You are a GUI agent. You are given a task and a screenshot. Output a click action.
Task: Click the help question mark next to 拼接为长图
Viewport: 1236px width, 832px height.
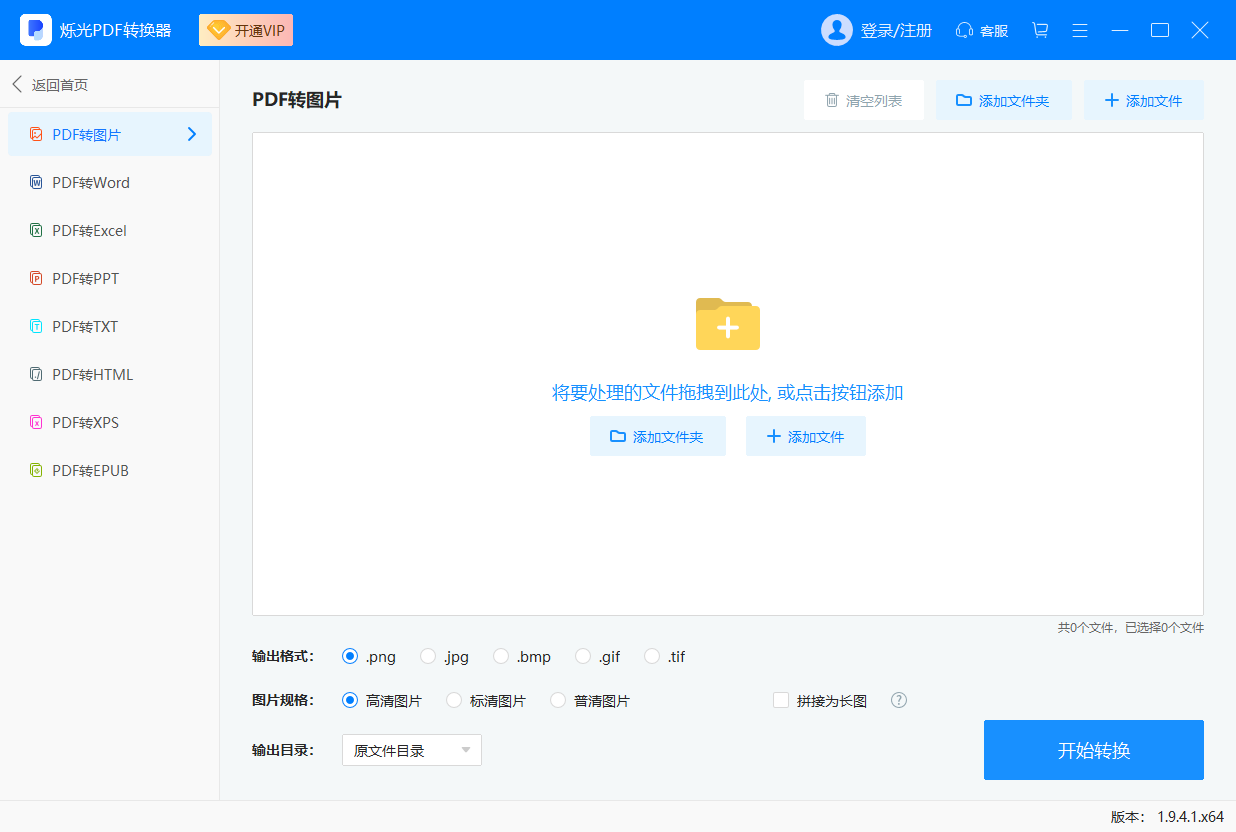(899, 700)
